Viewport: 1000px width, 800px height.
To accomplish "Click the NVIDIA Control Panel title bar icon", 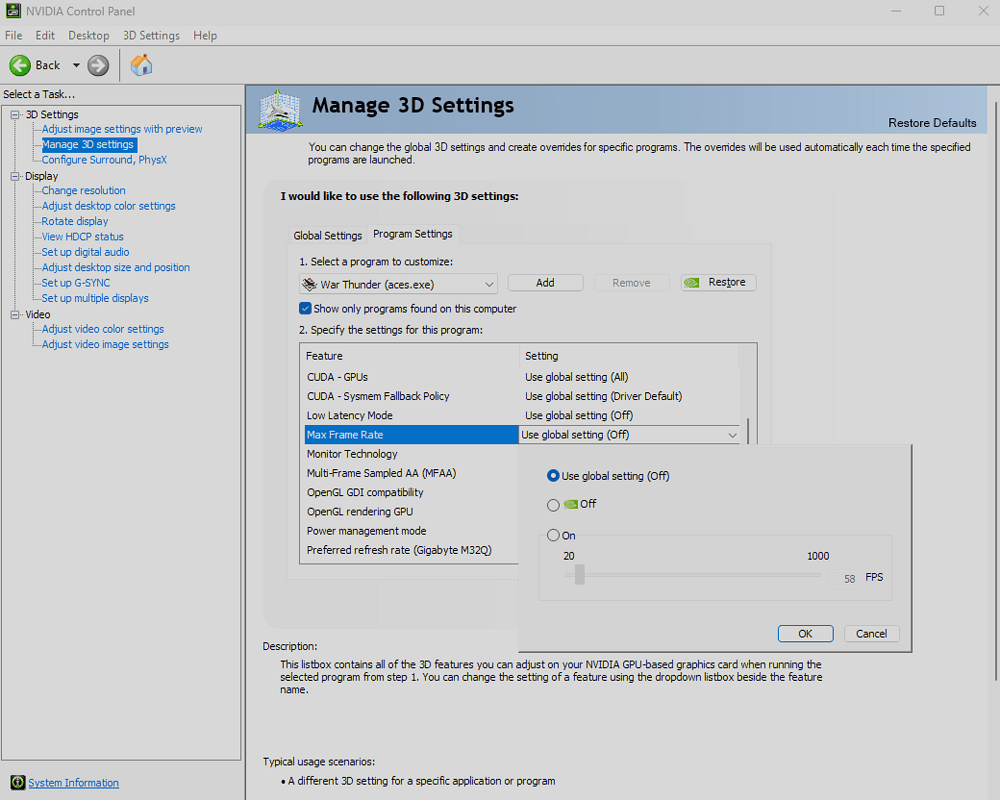I will (x=13, y=11).
